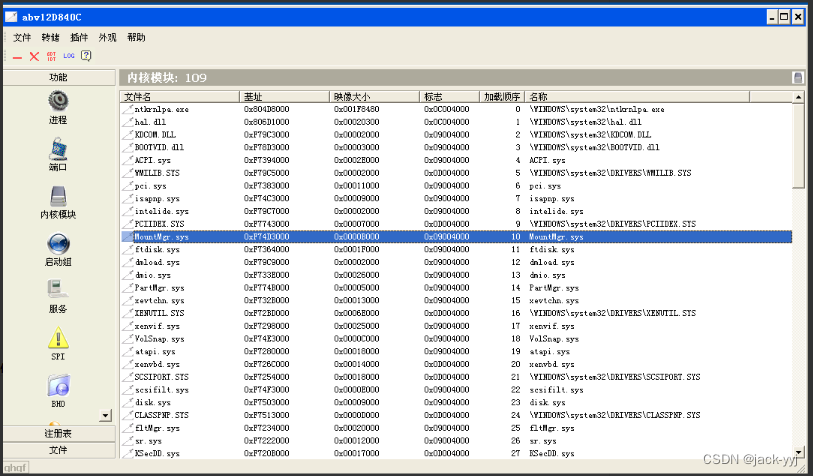Select the MountMgr.sys row
This screenshot has height=476, width=813.
pos(456,236)
